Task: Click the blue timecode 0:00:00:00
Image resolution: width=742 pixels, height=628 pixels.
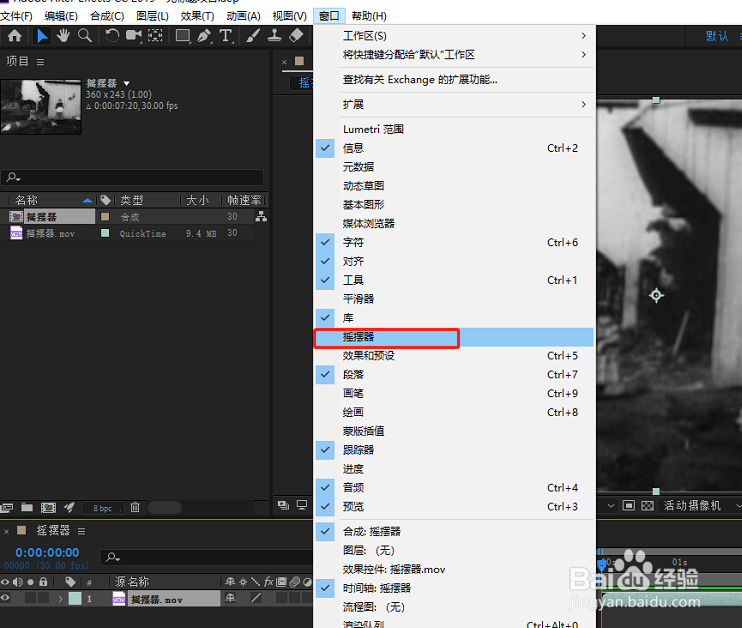Action: (x=47, y=552)
